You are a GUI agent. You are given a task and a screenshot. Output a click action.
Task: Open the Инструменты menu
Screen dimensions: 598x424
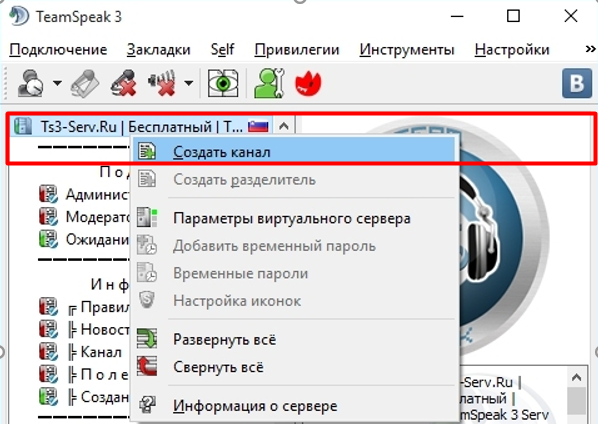tap(407, 50)
